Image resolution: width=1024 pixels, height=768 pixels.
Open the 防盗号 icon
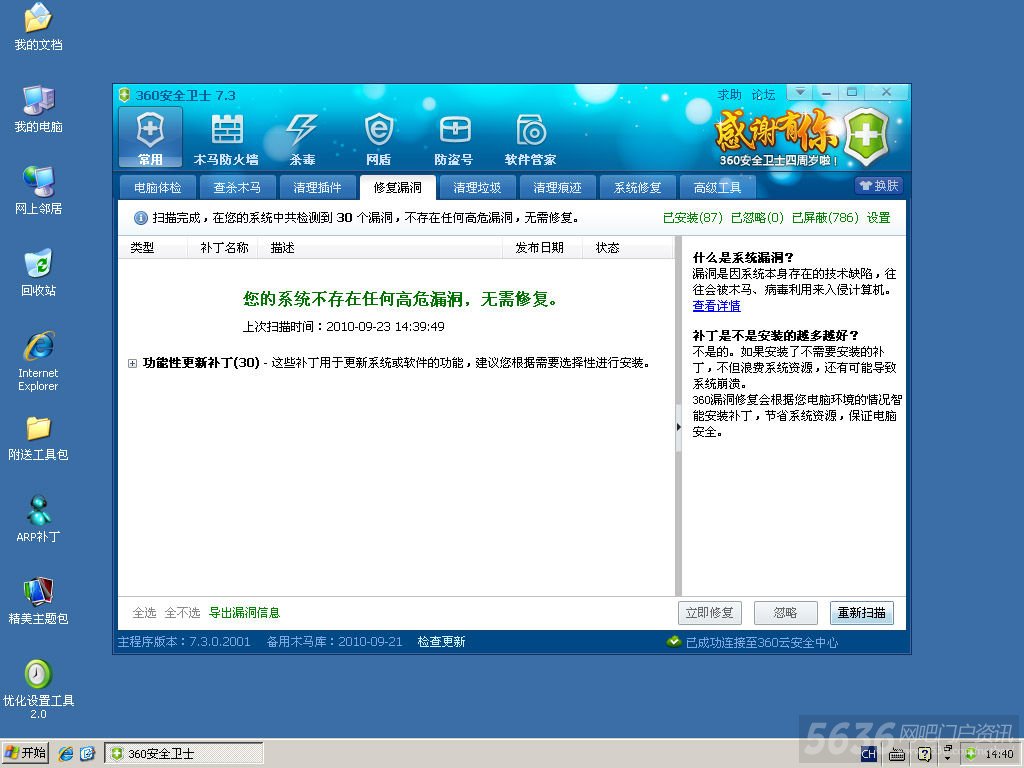click(454, 138)
